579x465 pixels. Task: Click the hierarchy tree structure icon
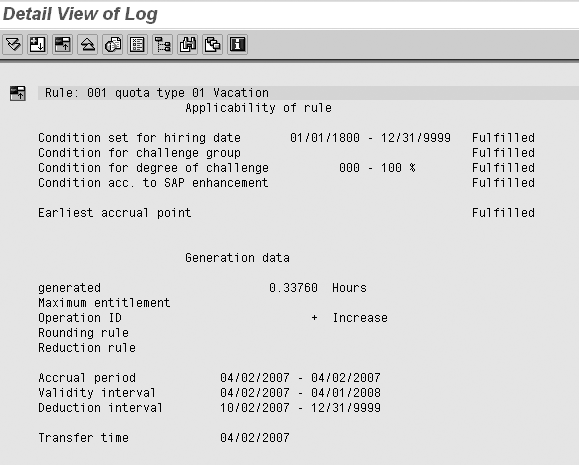[162, 45]
